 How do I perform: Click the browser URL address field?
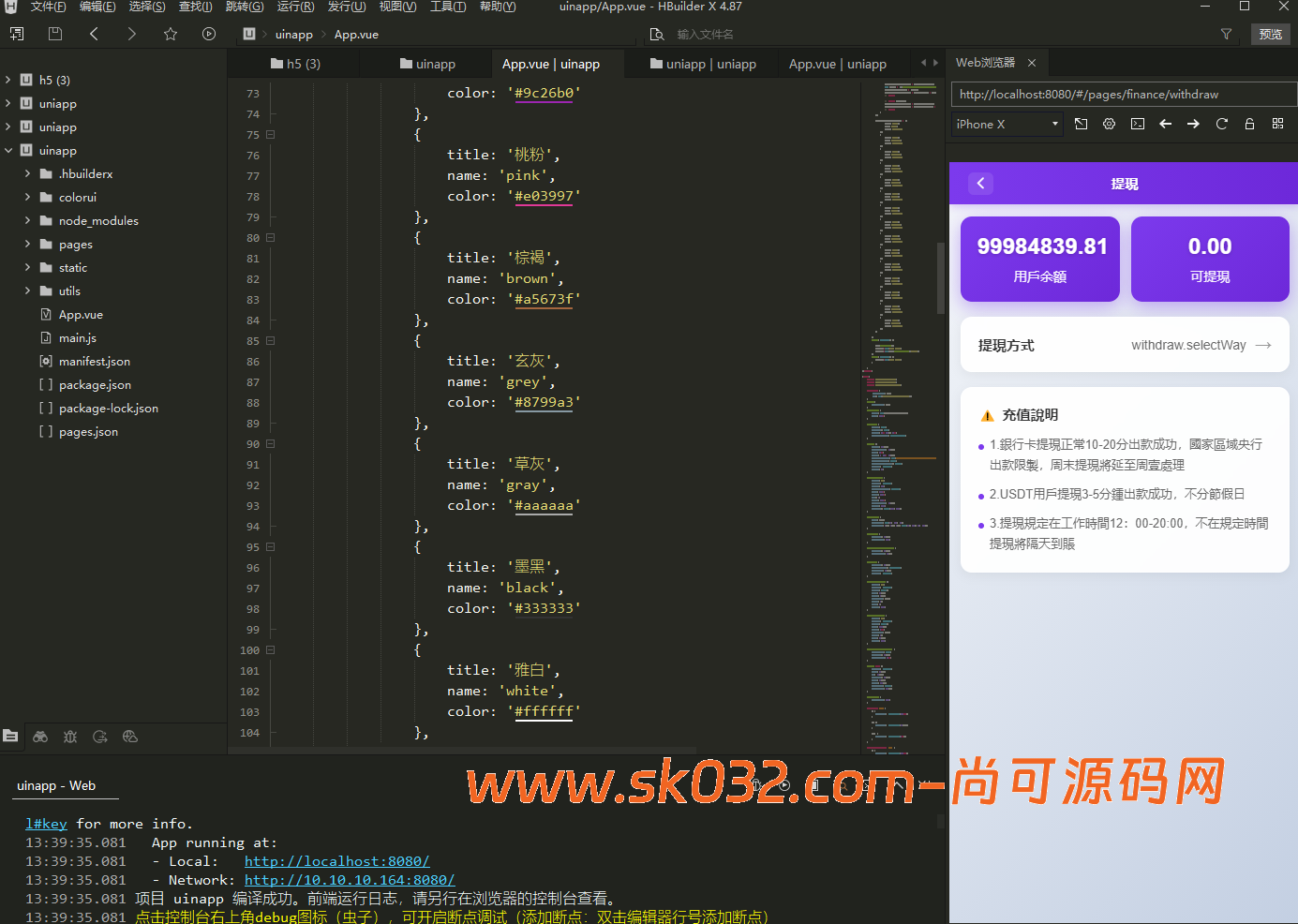pos(1123,95)
